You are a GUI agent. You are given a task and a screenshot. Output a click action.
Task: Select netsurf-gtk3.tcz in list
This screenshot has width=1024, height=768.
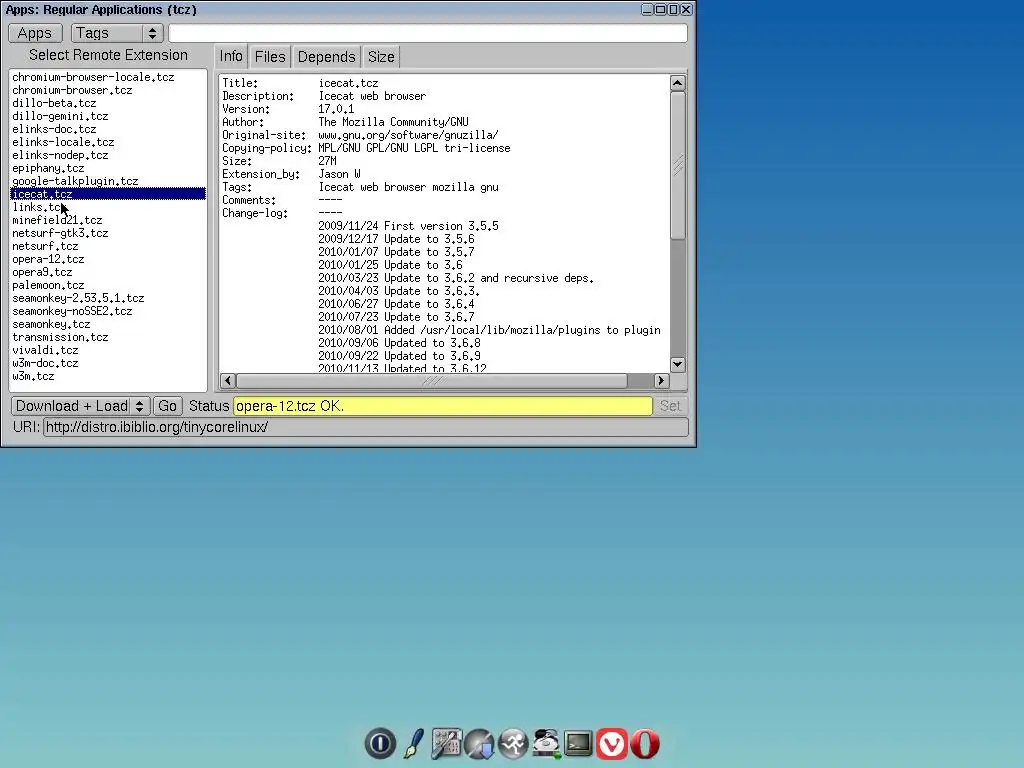pyautogui.click(x=108, y=233)
